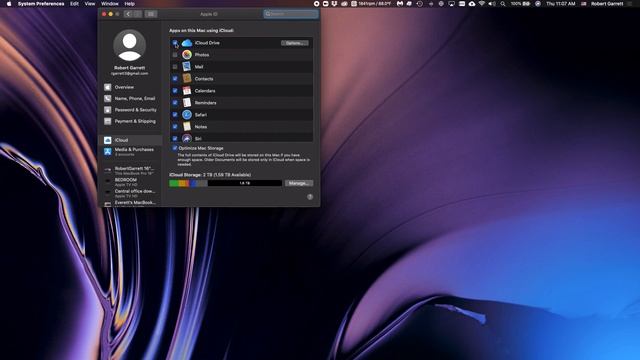The image size is (640, 360).
Task: Click the Search field in System Preferences
Action: pos(291,14)
